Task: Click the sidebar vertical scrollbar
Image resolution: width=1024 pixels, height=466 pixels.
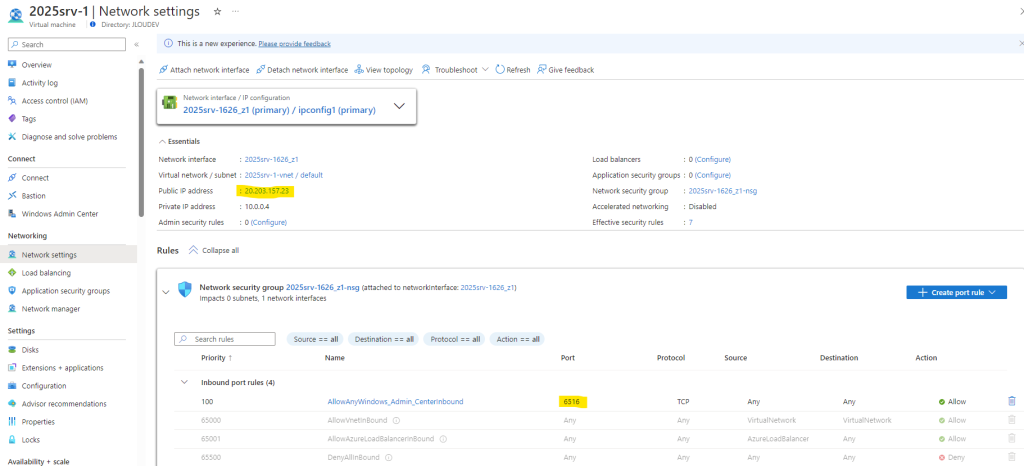Action: point(142,142)
